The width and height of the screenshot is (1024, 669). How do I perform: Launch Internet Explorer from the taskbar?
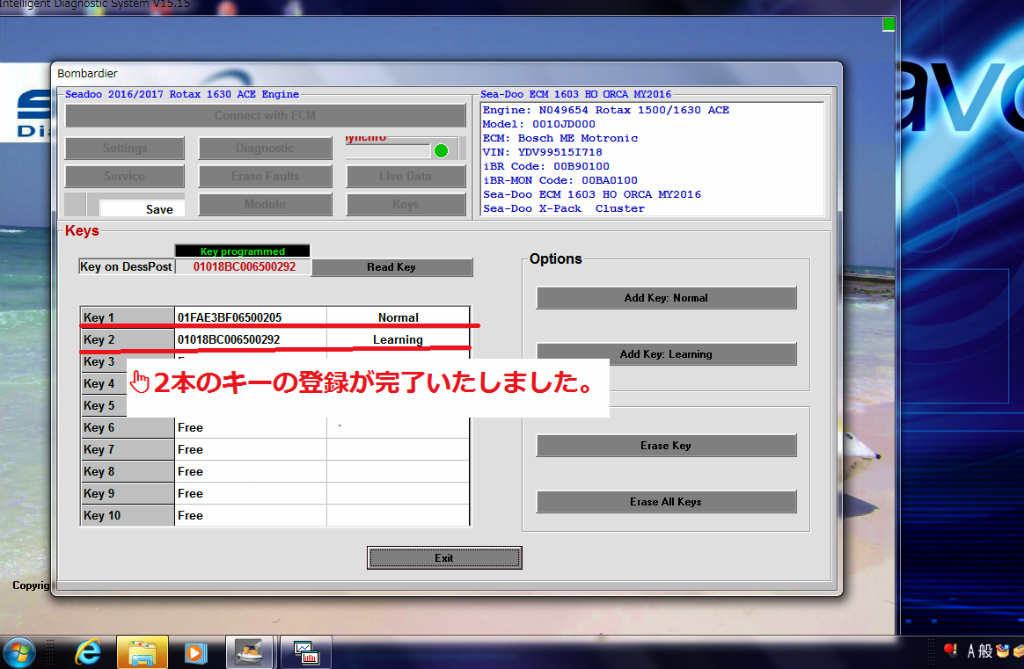(x=88, y=653)
